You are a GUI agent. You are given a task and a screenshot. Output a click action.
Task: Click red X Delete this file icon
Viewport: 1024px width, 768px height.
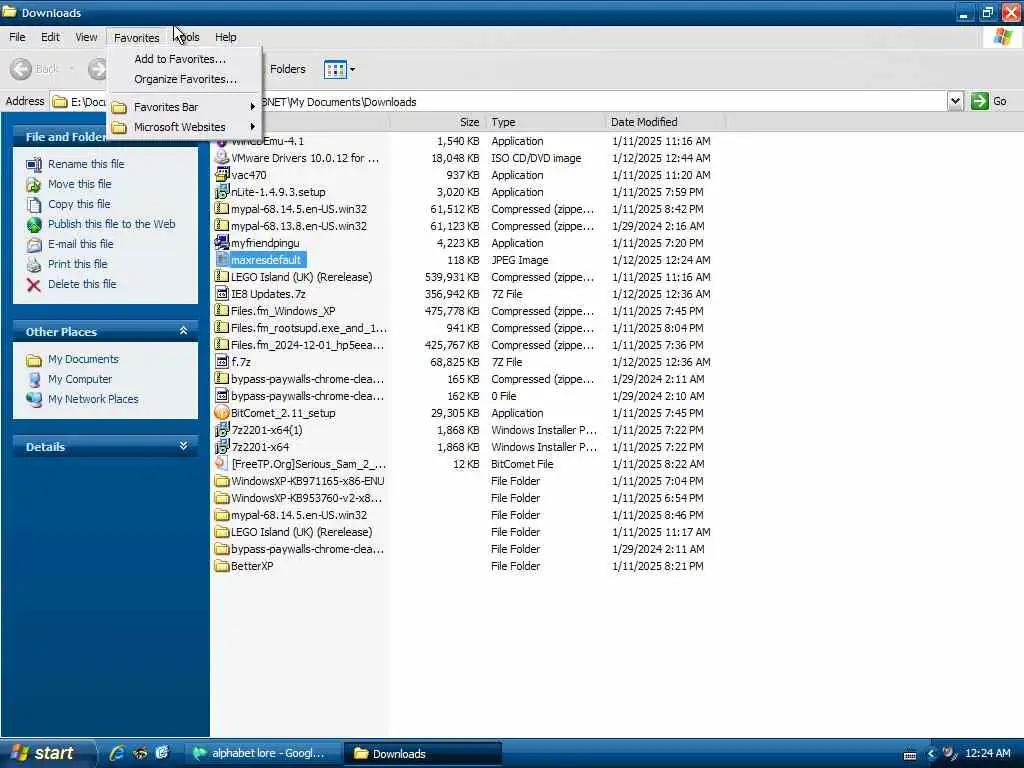(34, 285)
